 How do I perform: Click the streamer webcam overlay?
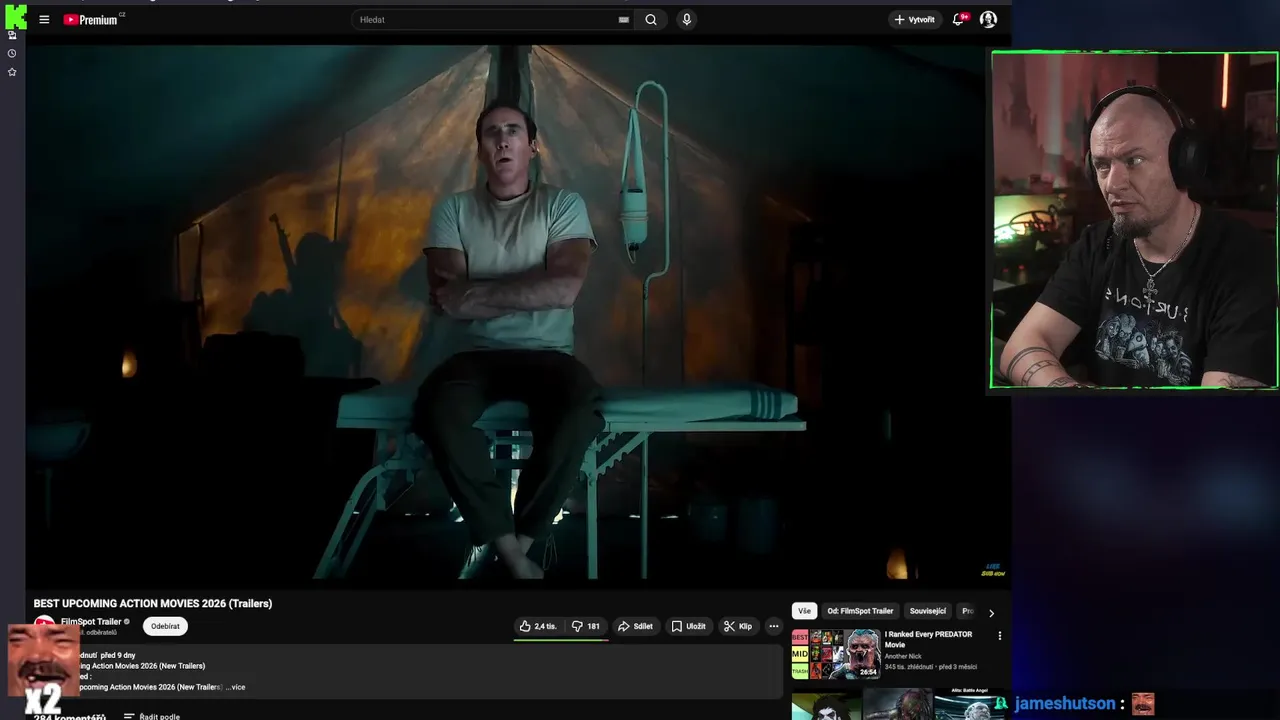click(1134, 220)
